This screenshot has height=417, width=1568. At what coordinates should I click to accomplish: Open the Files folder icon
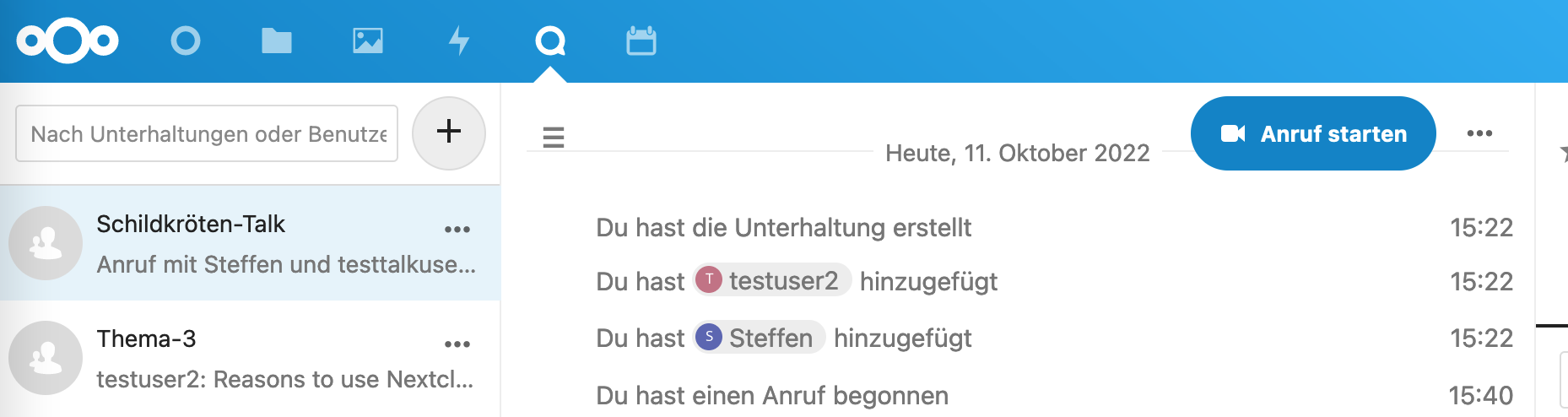(x=277, y=41)
